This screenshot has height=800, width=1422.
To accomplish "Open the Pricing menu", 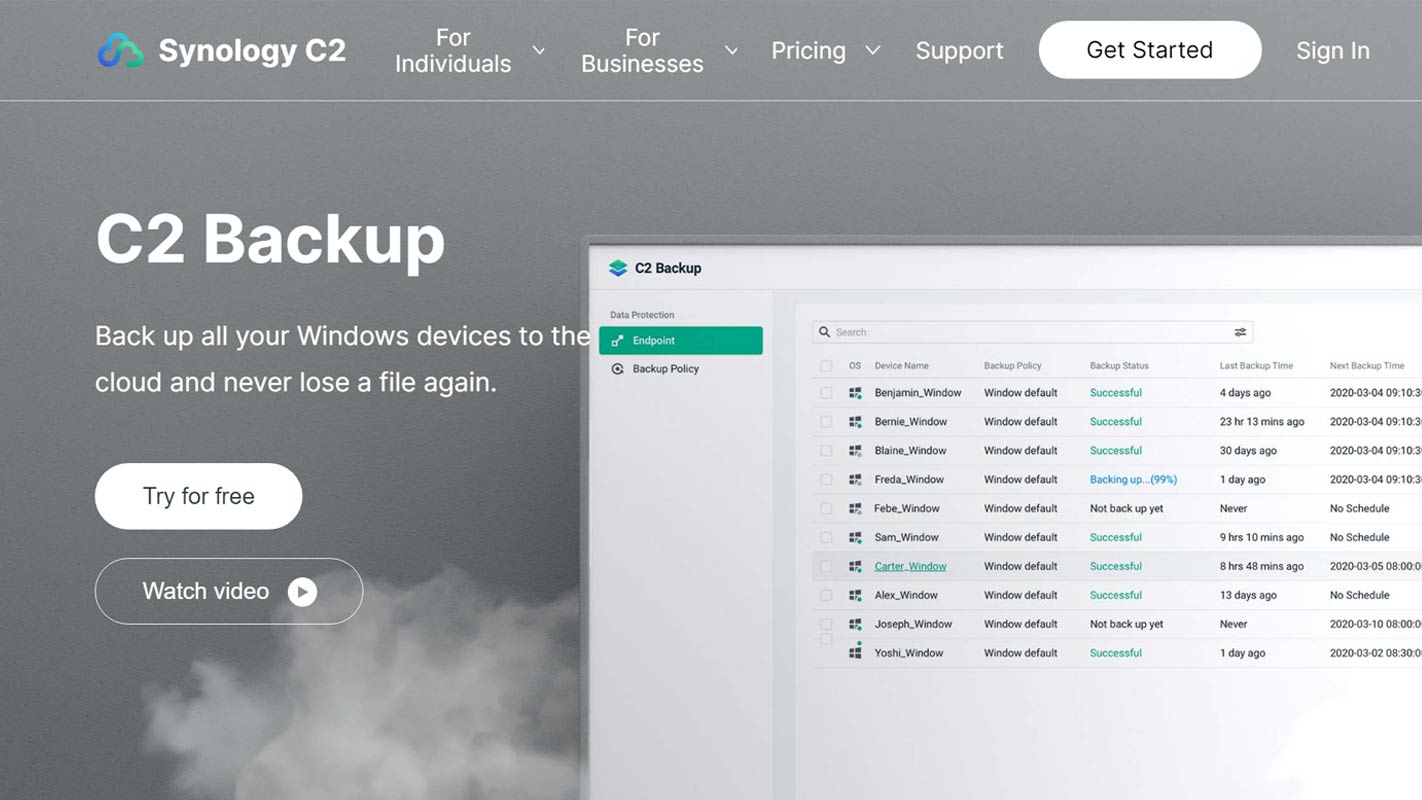I will [808, 51].
